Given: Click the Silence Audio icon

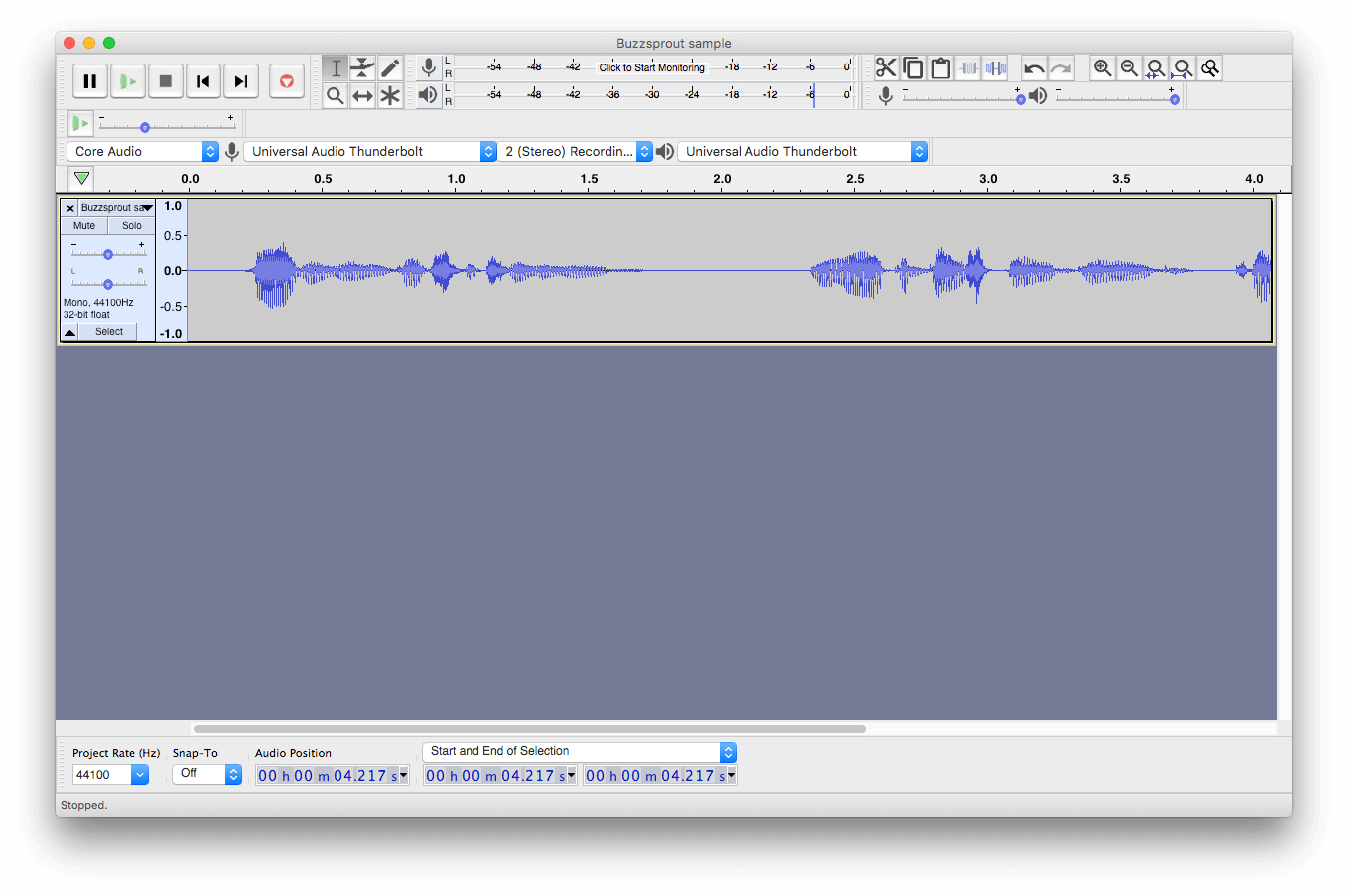Looking at the screenshot, I should tap(996, 67).
